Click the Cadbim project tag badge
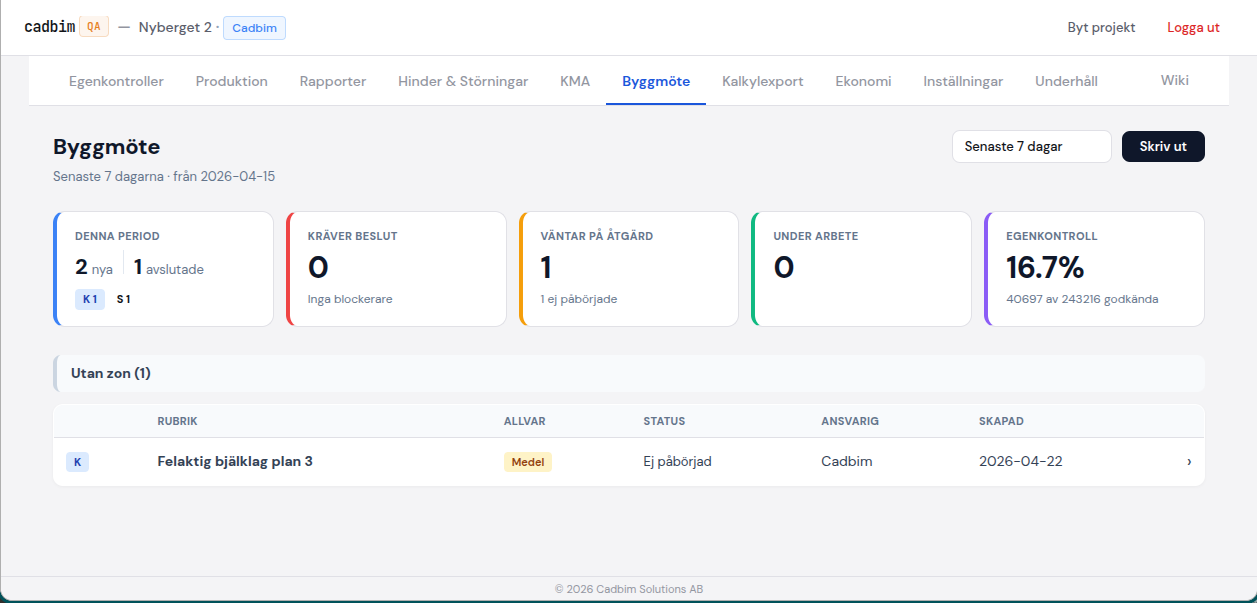Viewport: 1257px width, 603px height. (x=254, y=28)
